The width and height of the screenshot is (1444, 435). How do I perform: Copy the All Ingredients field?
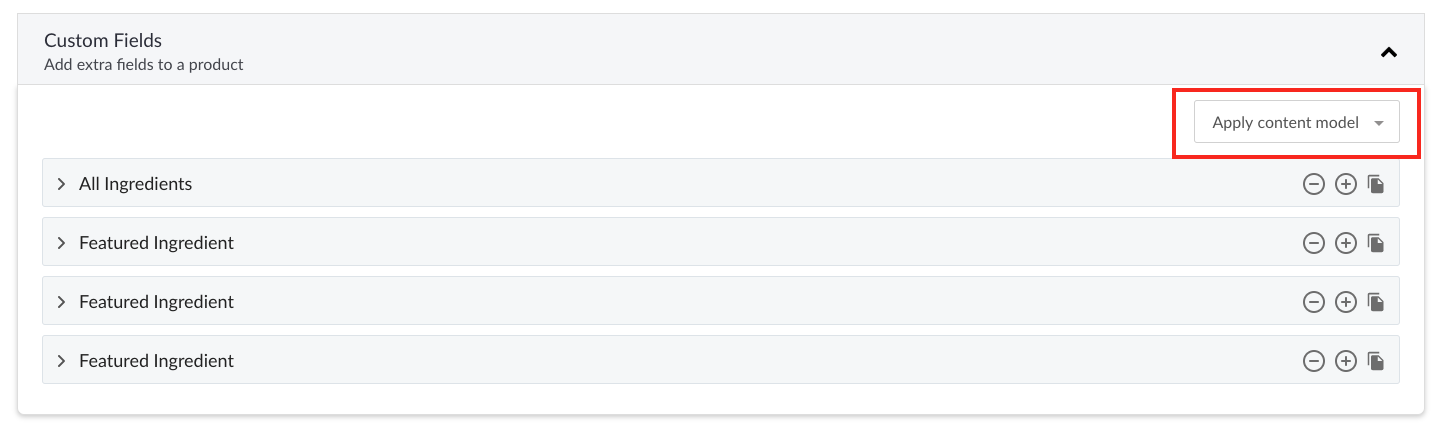coord(1376,184)
